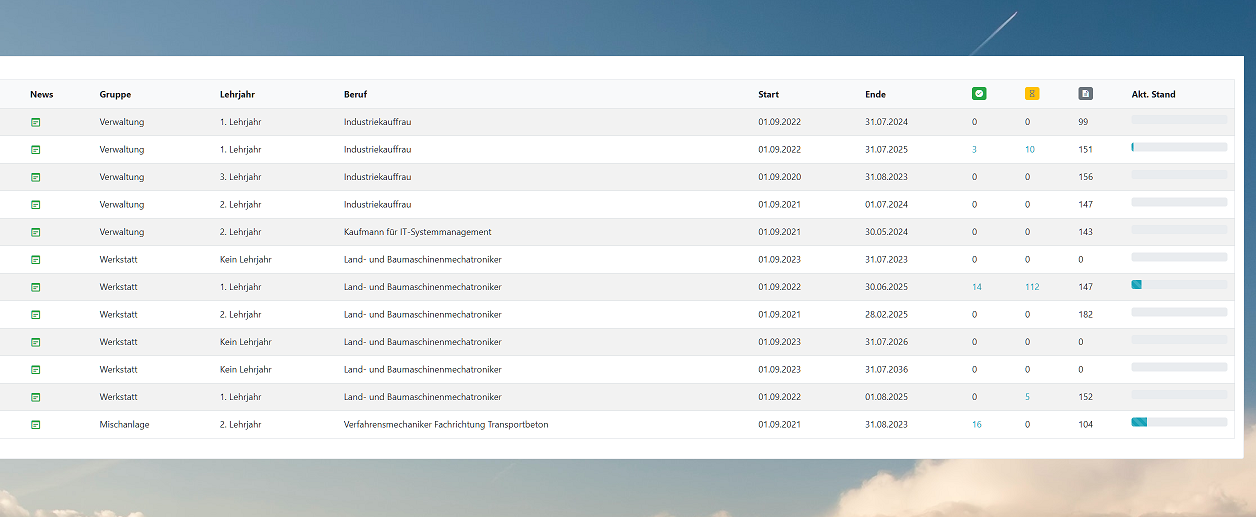Select the value 182 in document column
The width and height of the screenshot is (1256, 517).
[x=1085, y=314]
